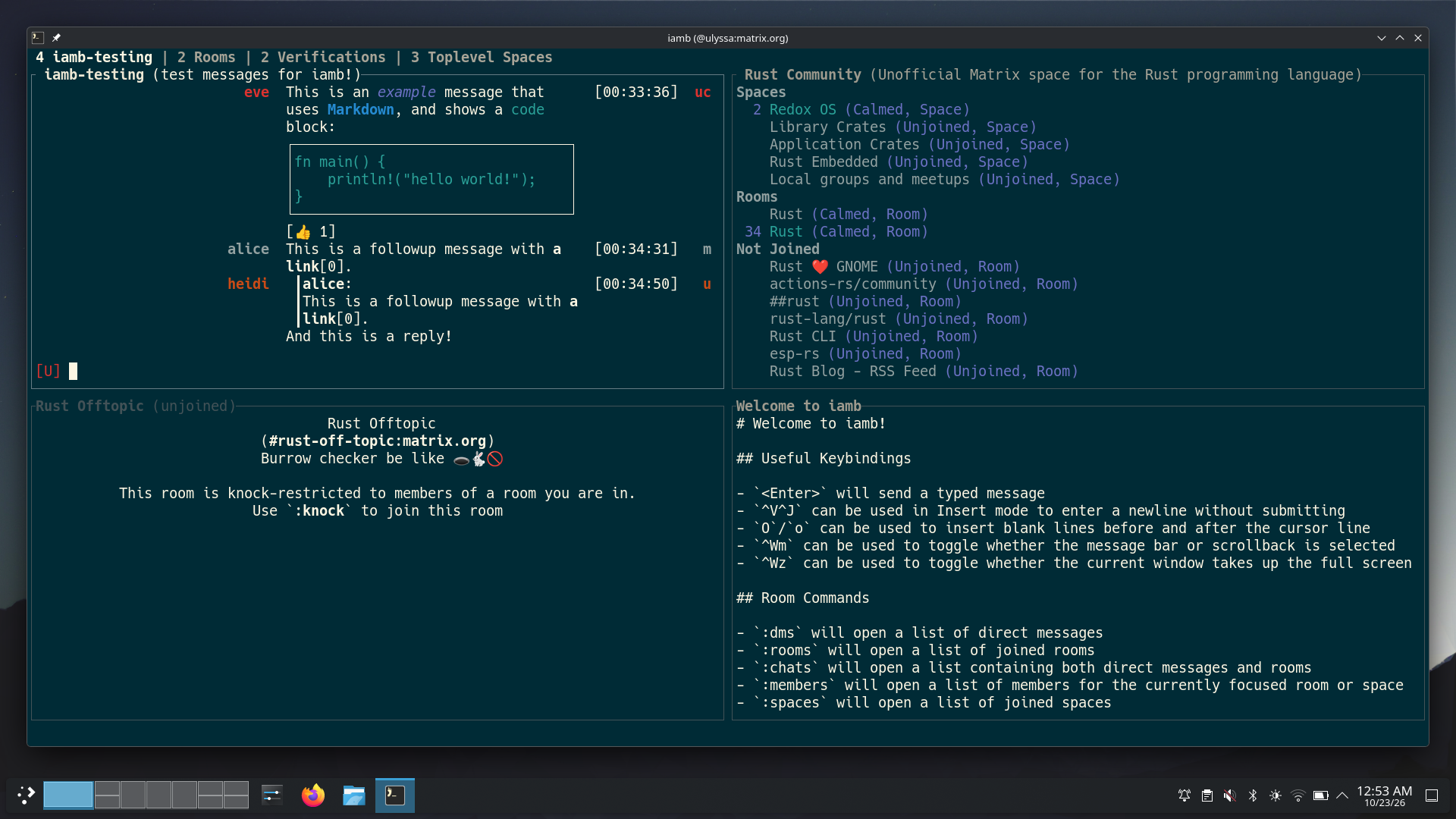Expand hidden system tray icons arrow
This screenshot has width=1456, height=819.
pyautogui.click(x=1342, y=795)
